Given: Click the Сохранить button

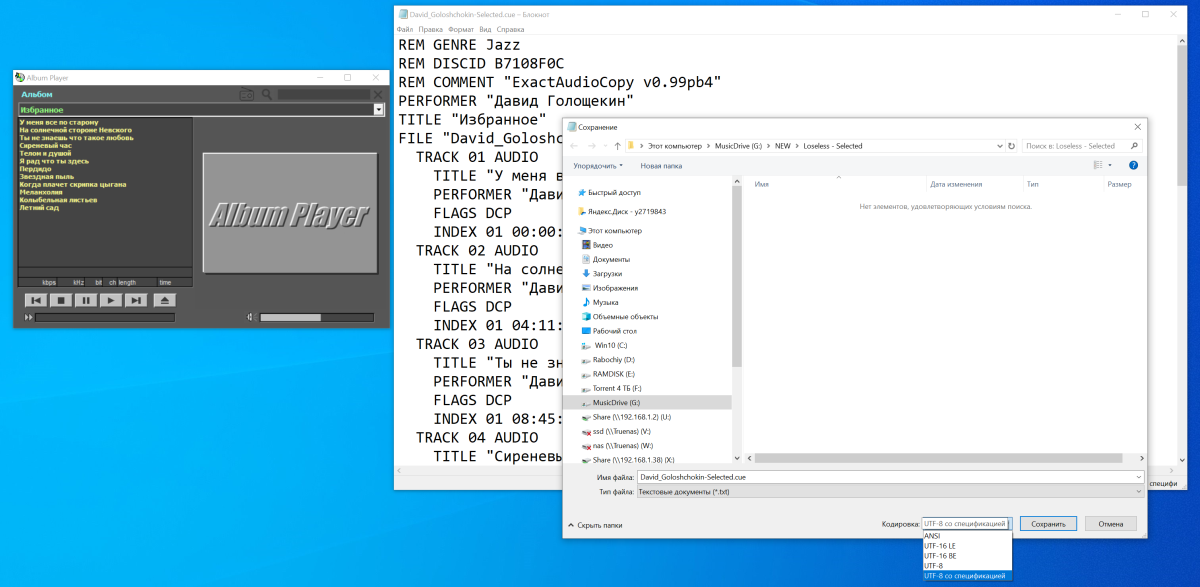Looking at the screenshot, I should point(1048,524).
